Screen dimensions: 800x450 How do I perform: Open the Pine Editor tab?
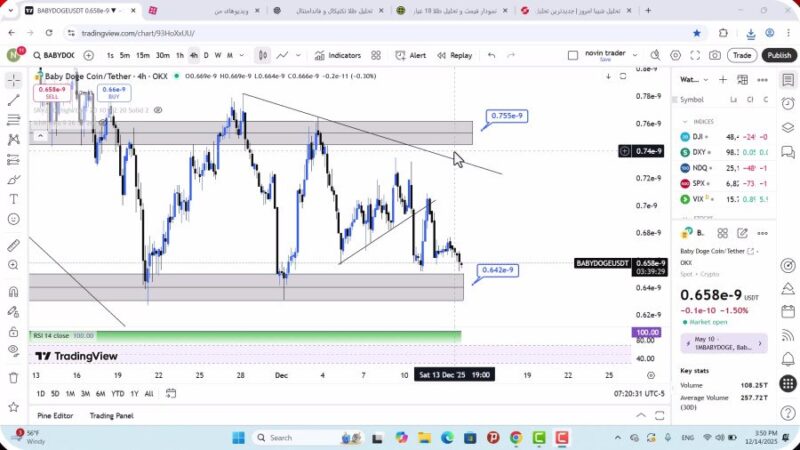click(x=55, y=415)
